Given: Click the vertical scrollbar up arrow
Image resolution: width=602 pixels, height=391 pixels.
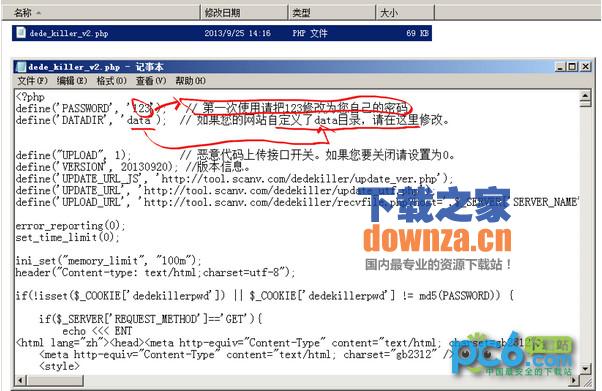Looking at the screenshot, I should (585, 95).
